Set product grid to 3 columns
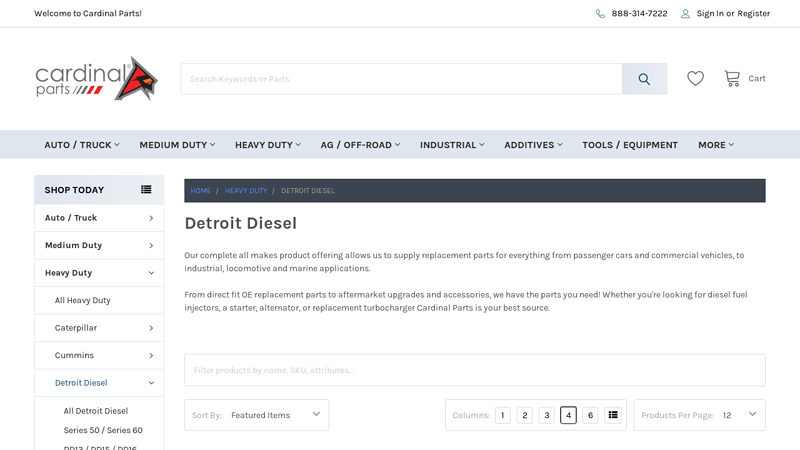The width and height of the screenshot is (800, 450). coord(546,415)
